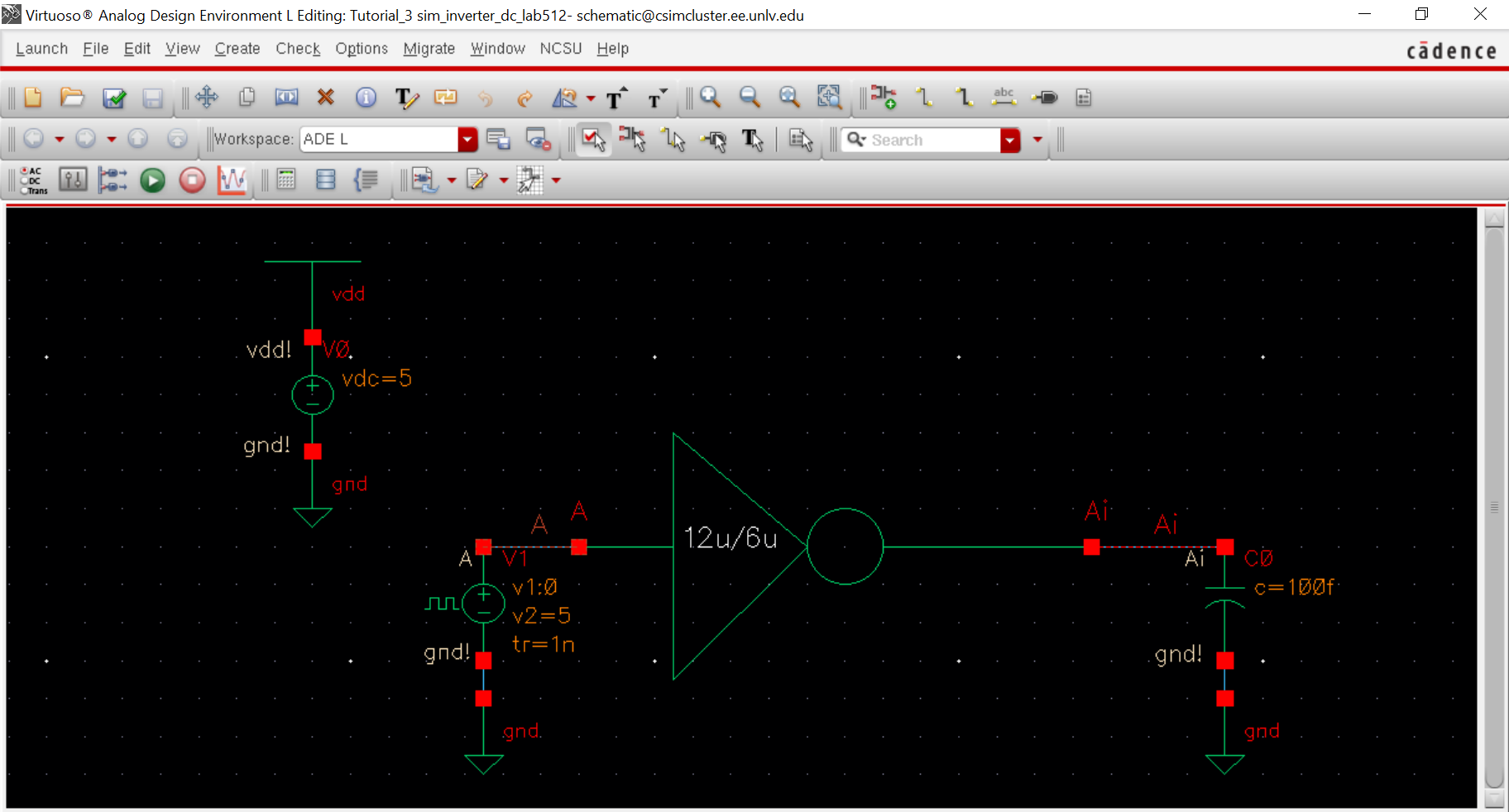Run simulation with the green play button
The width and height of the screenshot is (1509, 812).
(152, 180)
